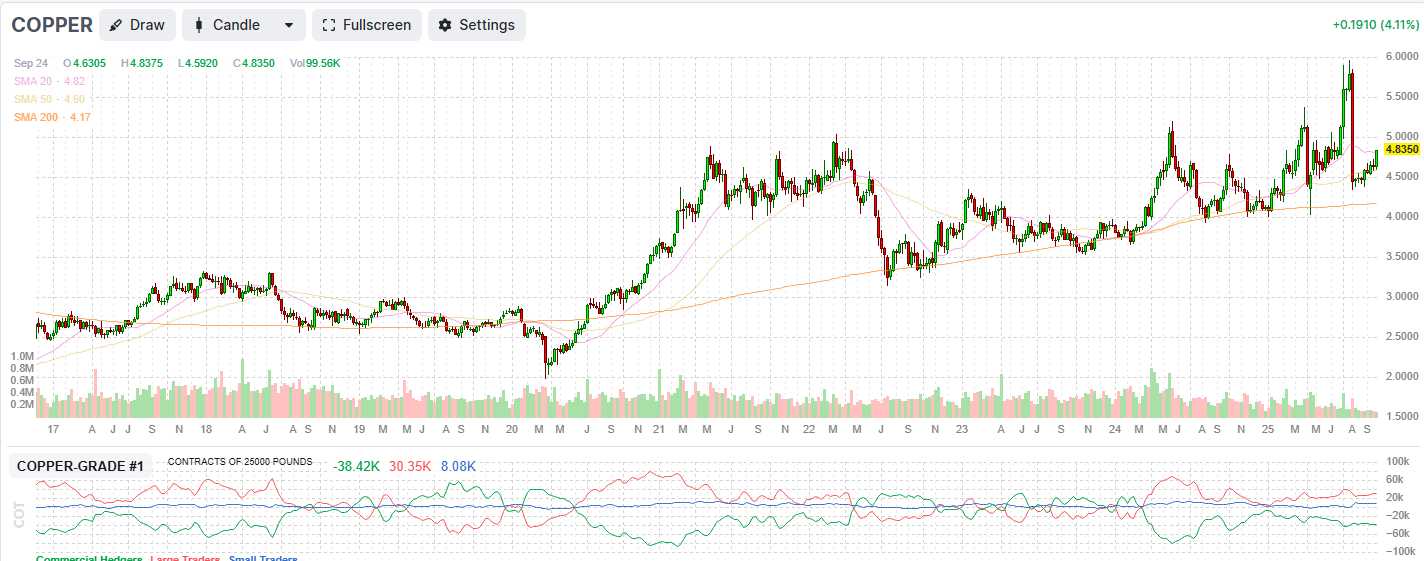Expand the Candle chart type dropdown arrow

tap(289, 25)
